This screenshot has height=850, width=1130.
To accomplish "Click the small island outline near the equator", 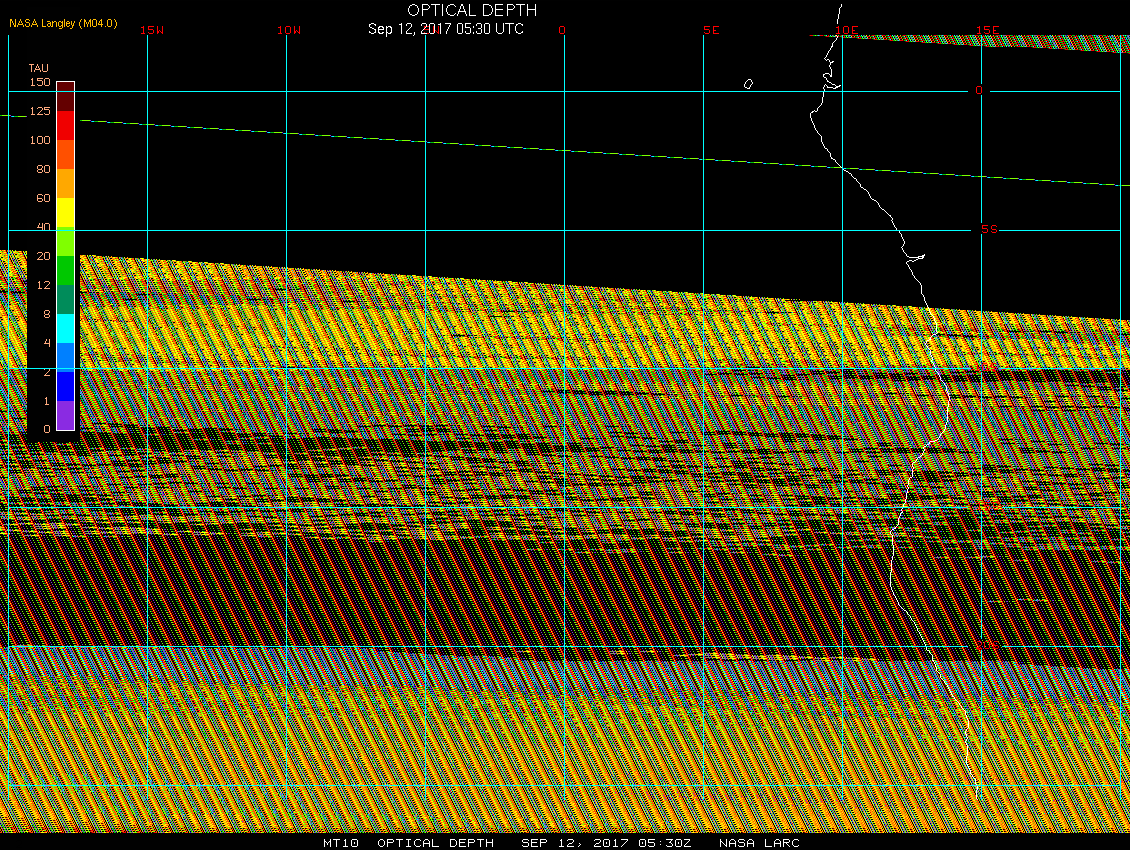I will click(x=748, y=84).
